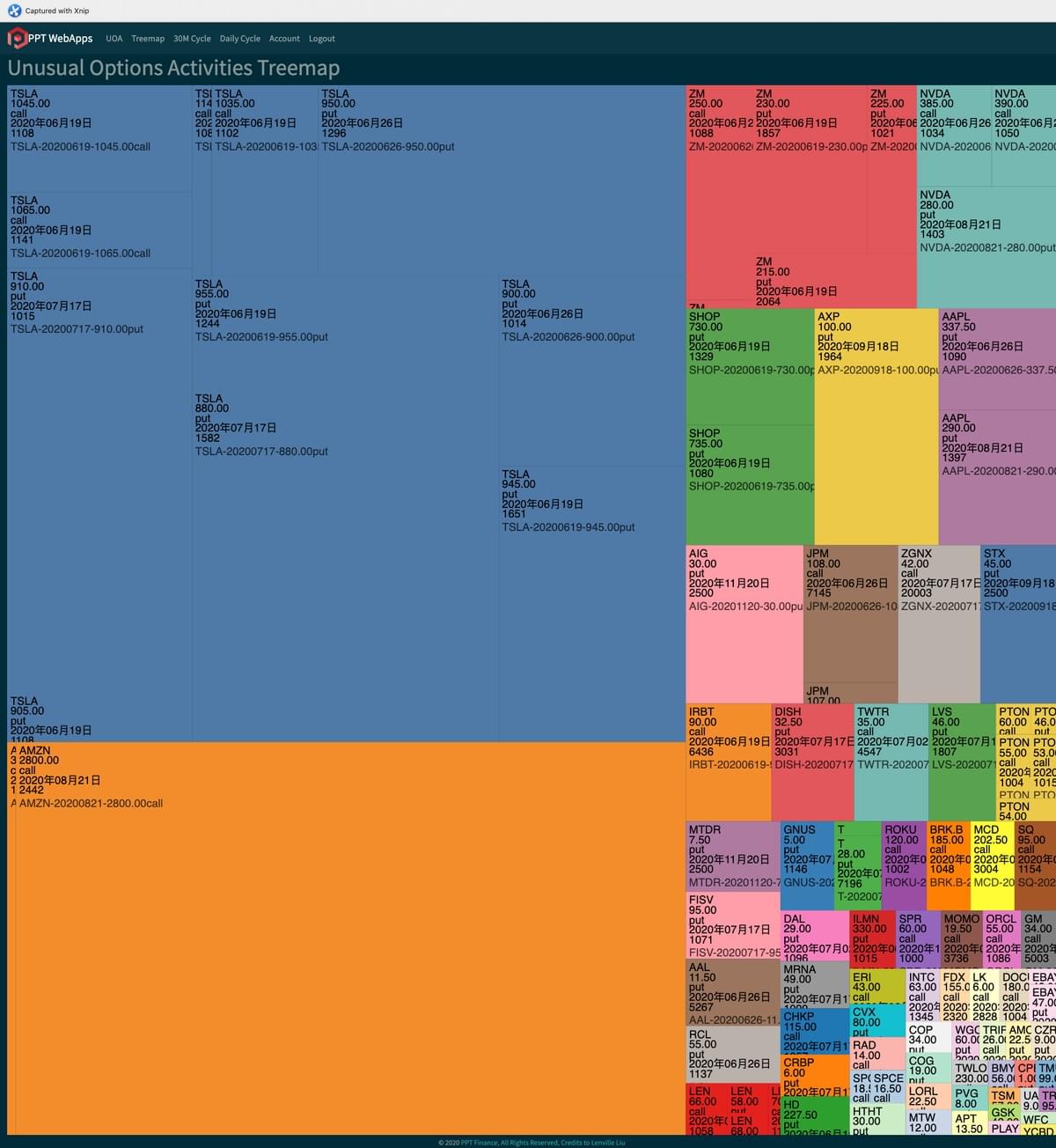Select the BRK.B 185.00 call tile

[x=949, y=866]
